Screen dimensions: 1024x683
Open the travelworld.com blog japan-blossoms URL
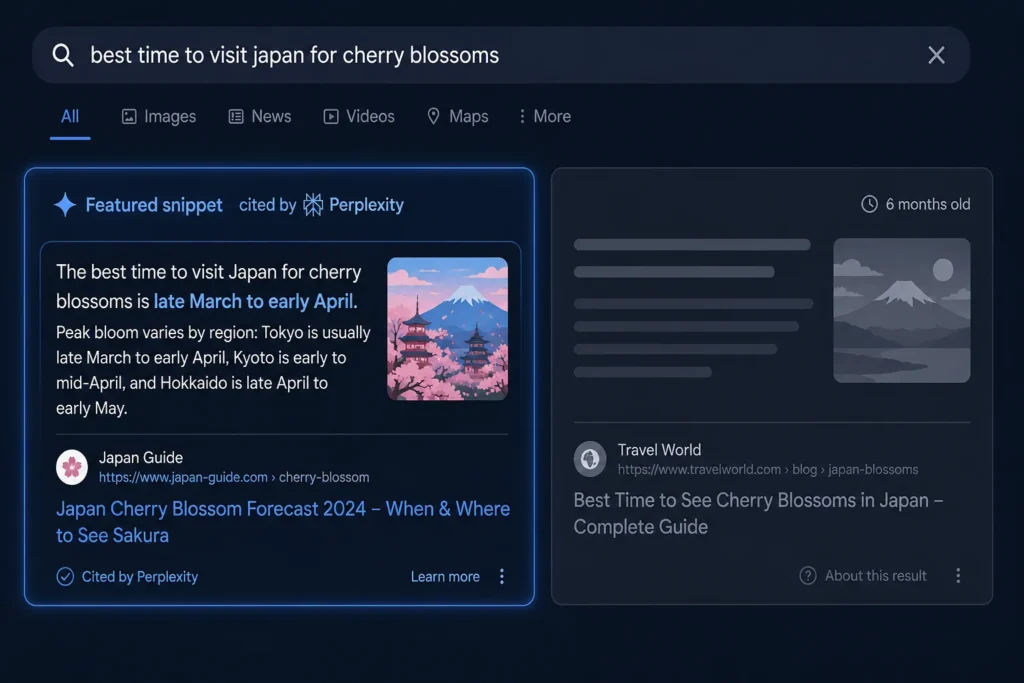pos(767,469)
